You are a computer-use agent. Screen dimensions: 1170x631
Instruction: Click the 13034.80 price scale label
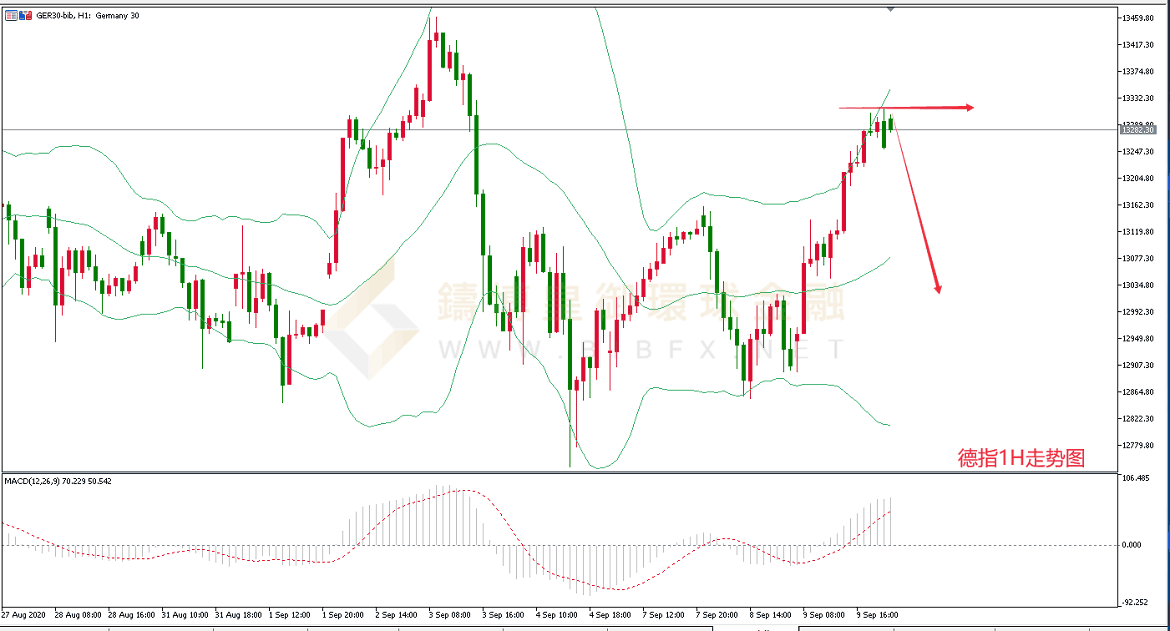pos(1140,285)
